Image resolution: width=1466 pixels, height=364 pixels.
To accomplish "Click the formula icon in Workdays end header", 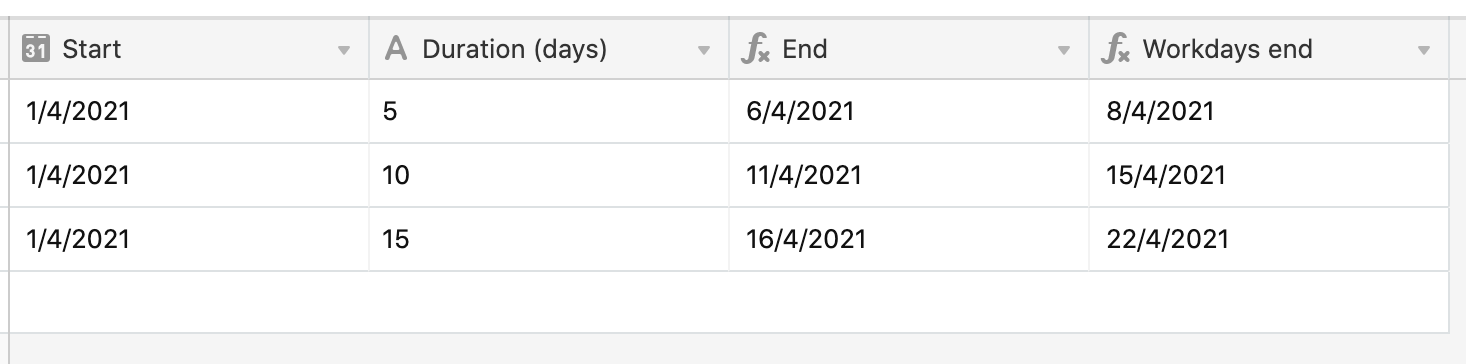I will (x=1116, y=49).
